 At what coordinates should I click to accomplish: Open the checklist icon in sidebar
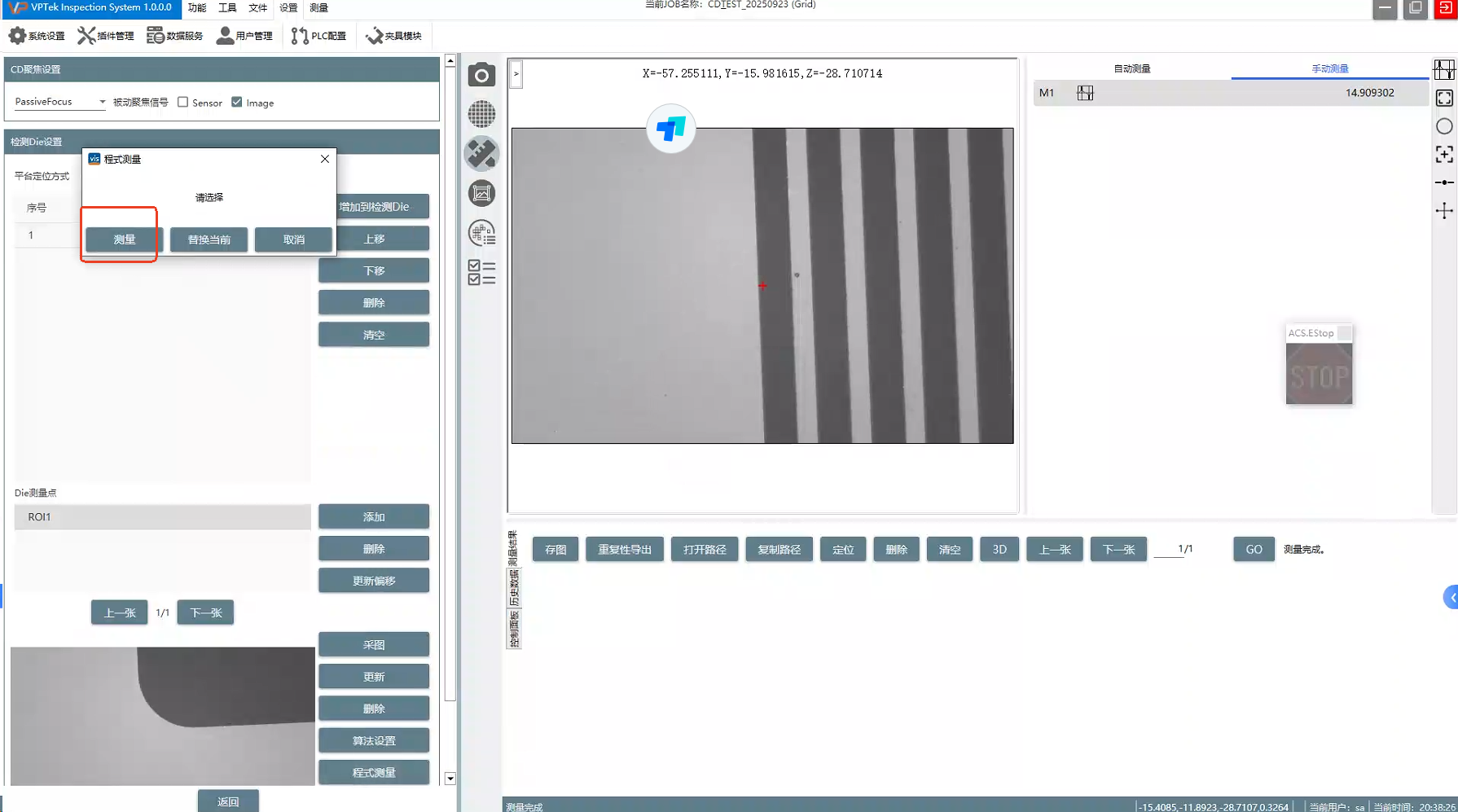(481, 272)
